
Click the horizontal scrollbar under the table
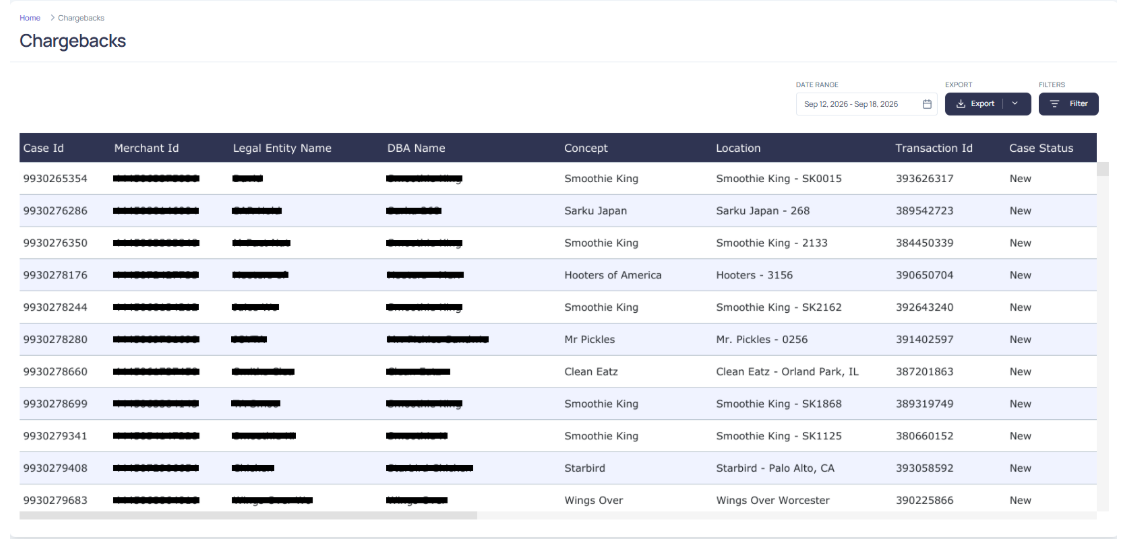(248, 515)
